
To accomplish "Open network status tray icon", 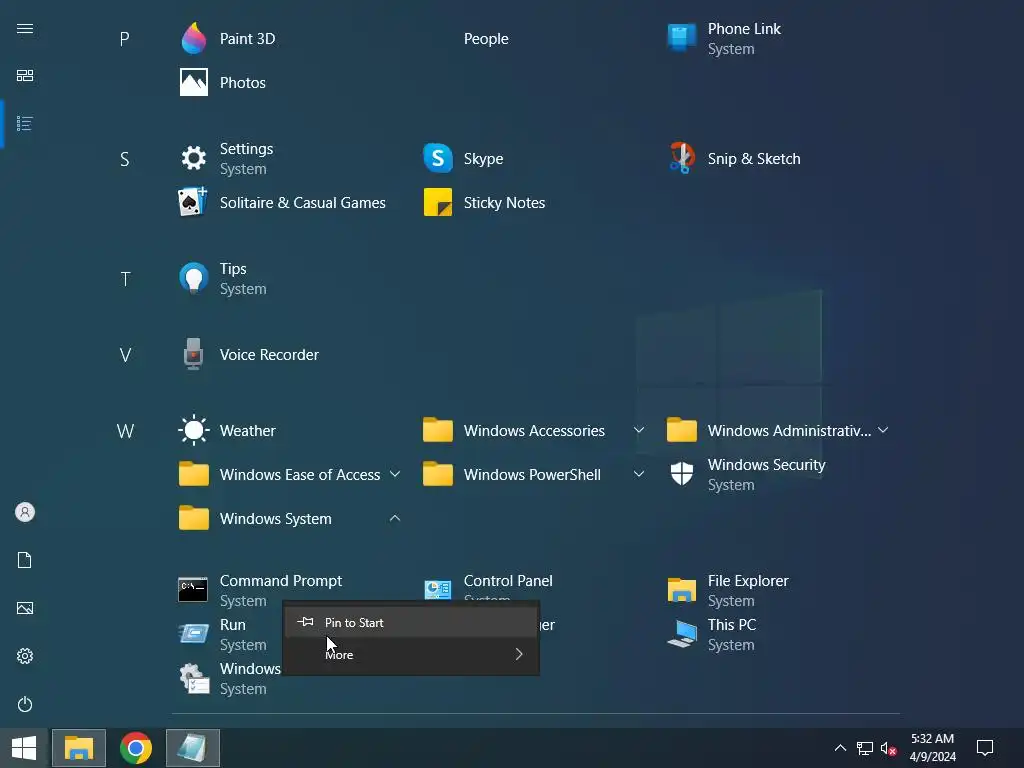I will [865, 748].
